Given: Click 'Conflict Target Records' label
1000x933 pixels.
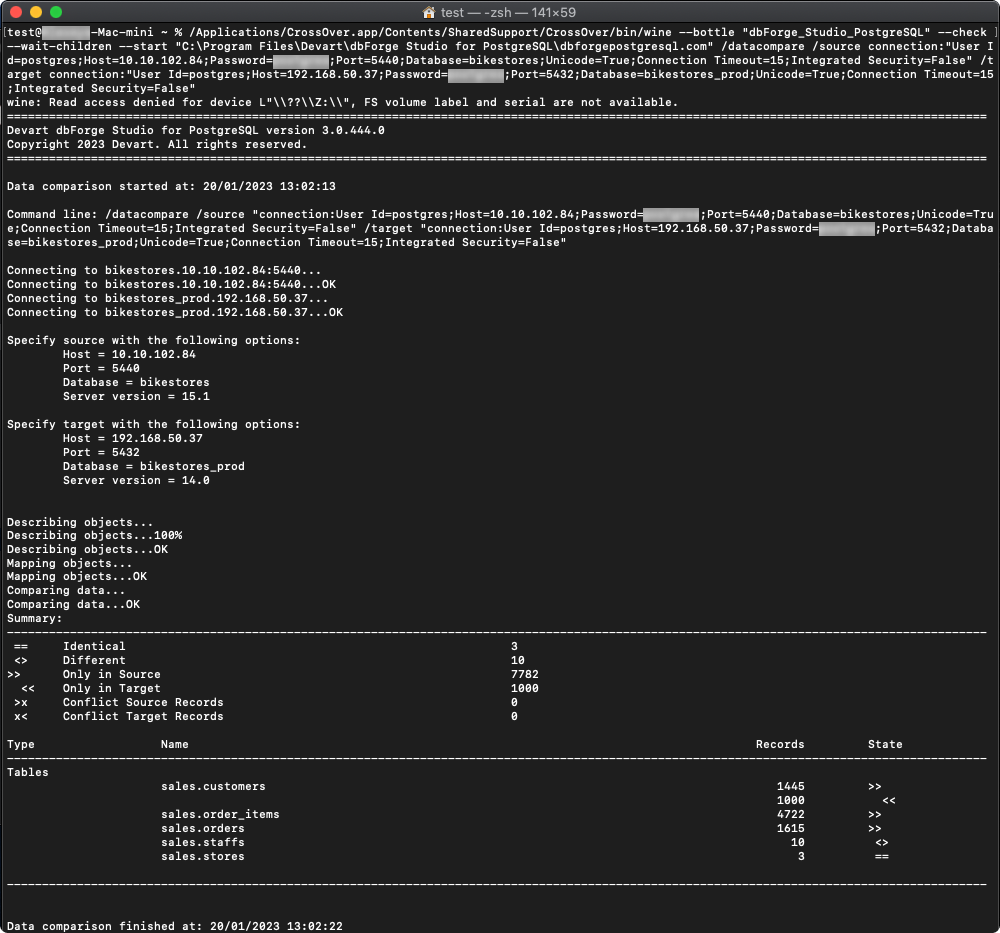Looking at the screenshot, I should 143,717.
